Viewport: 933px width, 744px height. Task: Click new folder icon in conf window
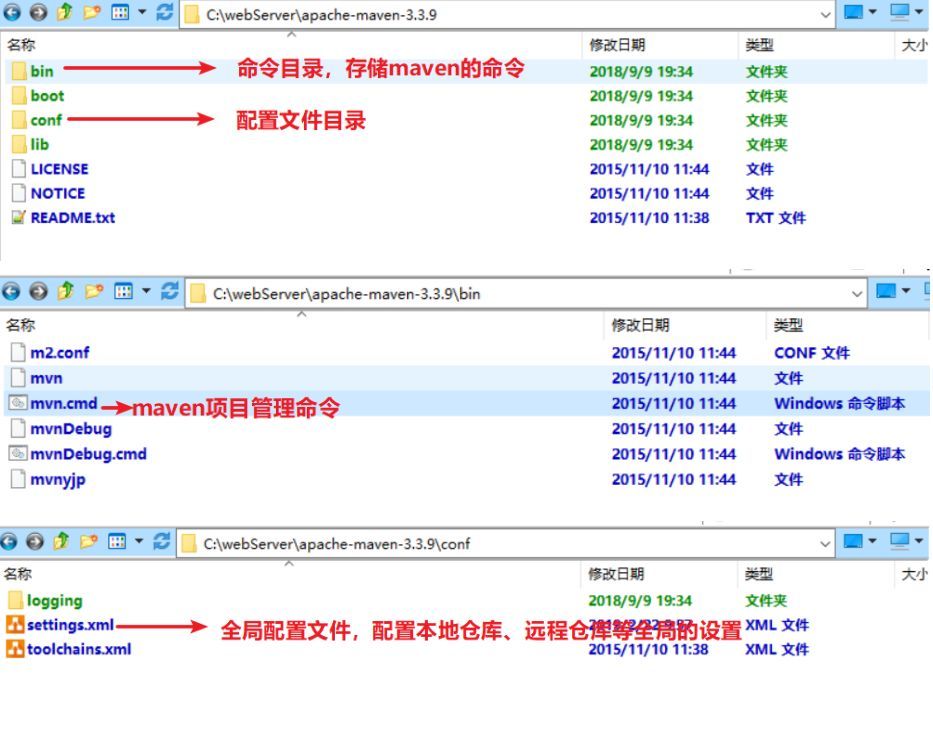89,541
